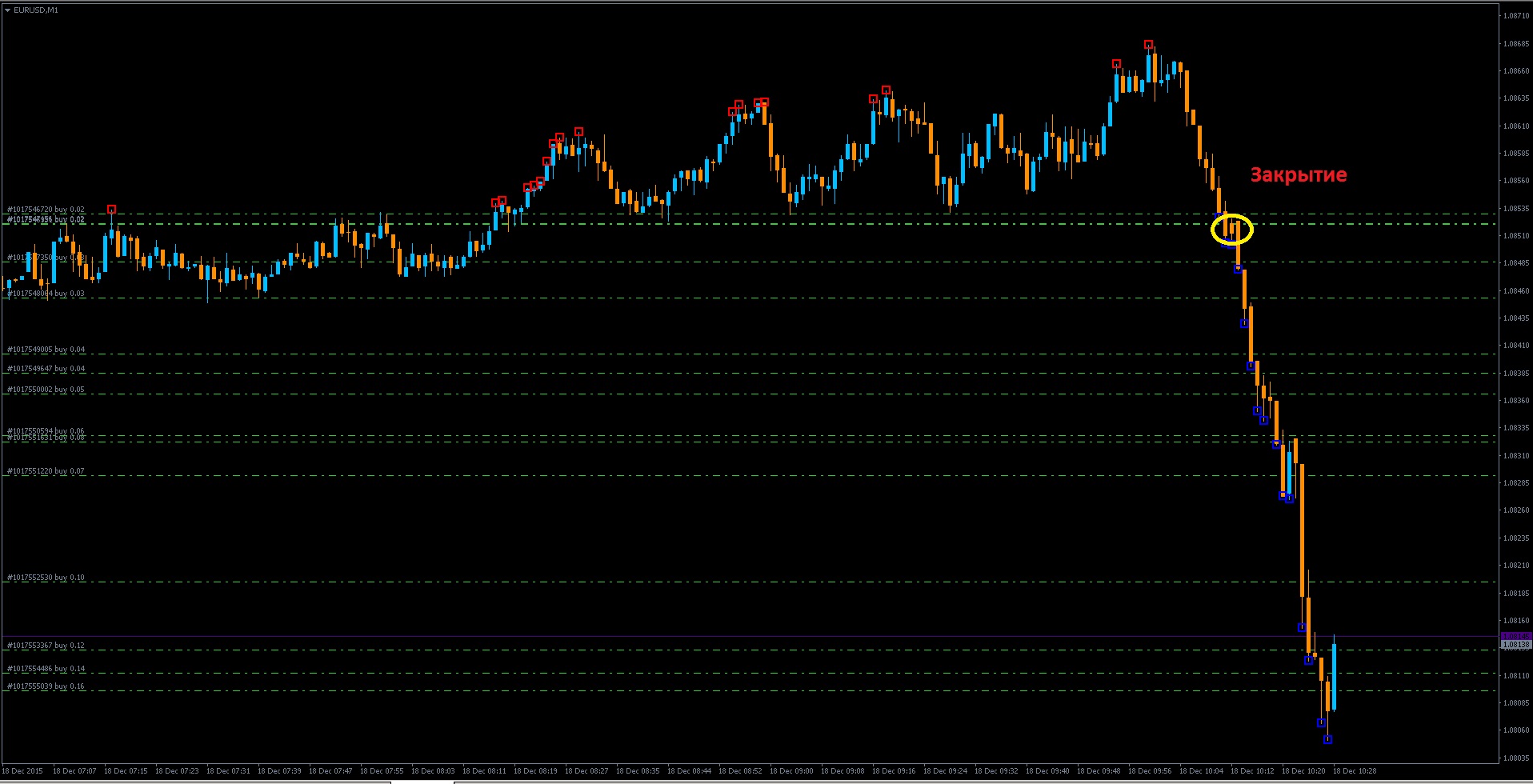Click the current price box 1.08138
The height and width of the screenshot is (784, 1533).
tap(1516, 645)
